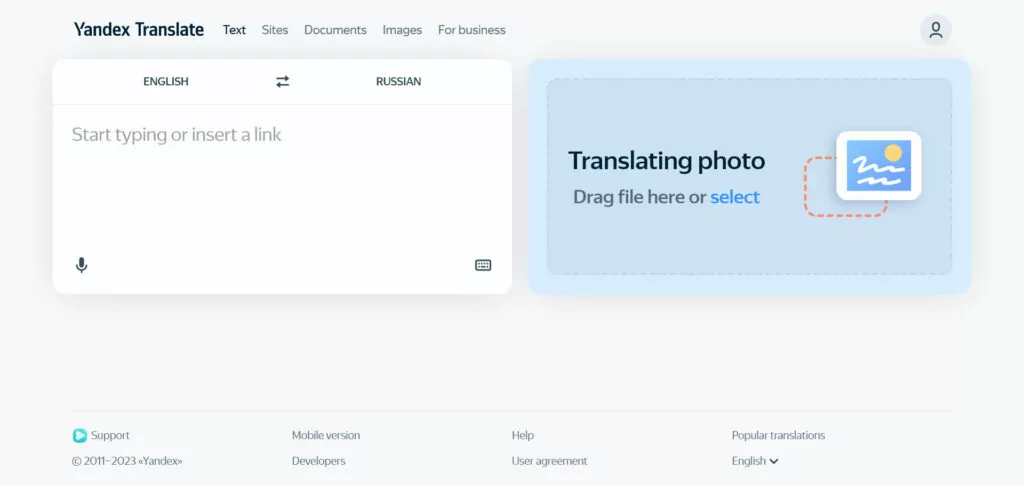Swap languages with the arrows icon
Viewport: 1024px width, 485px height.
coord(282,82)
